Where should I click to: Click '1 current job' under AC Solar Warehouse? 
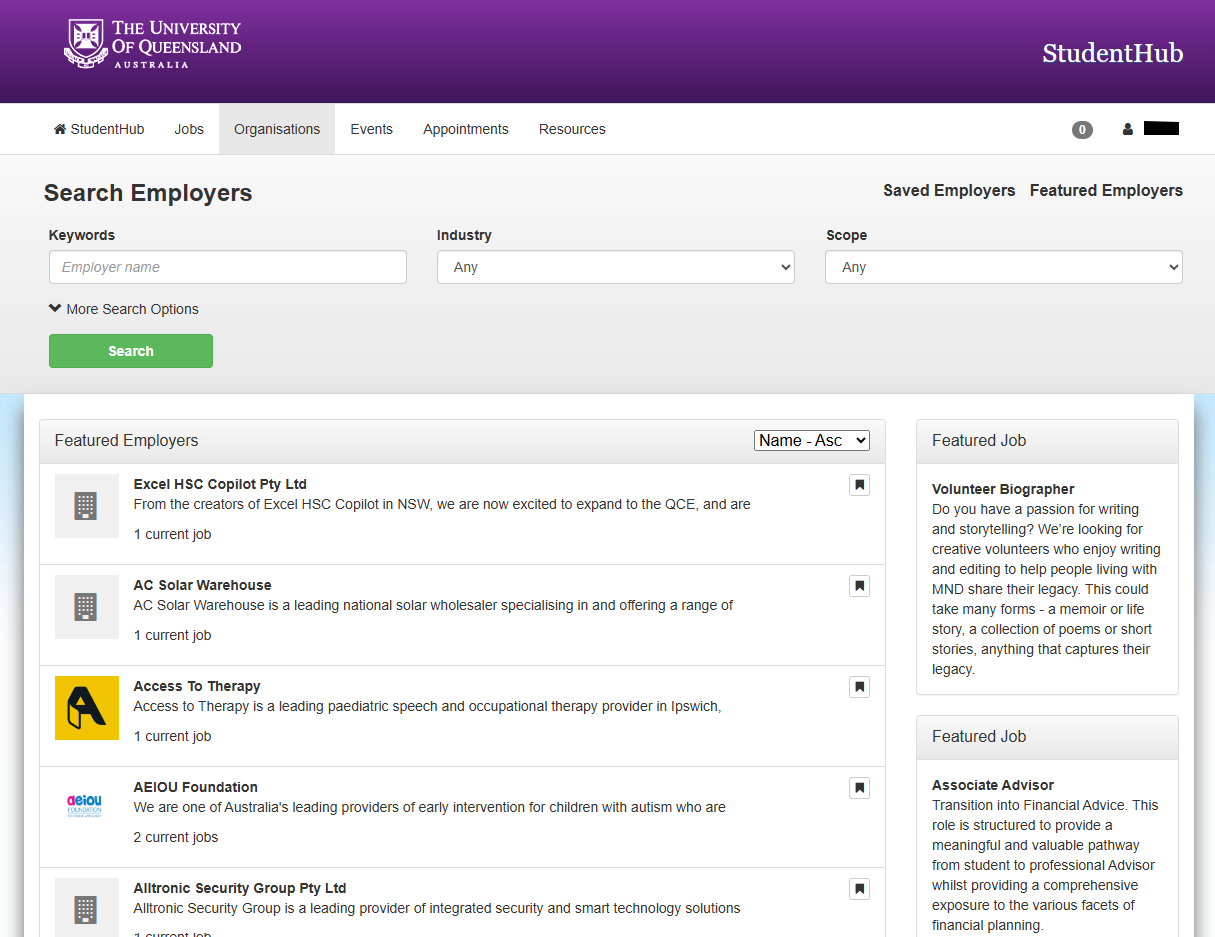pyautogui.click(x=173, y=635)
